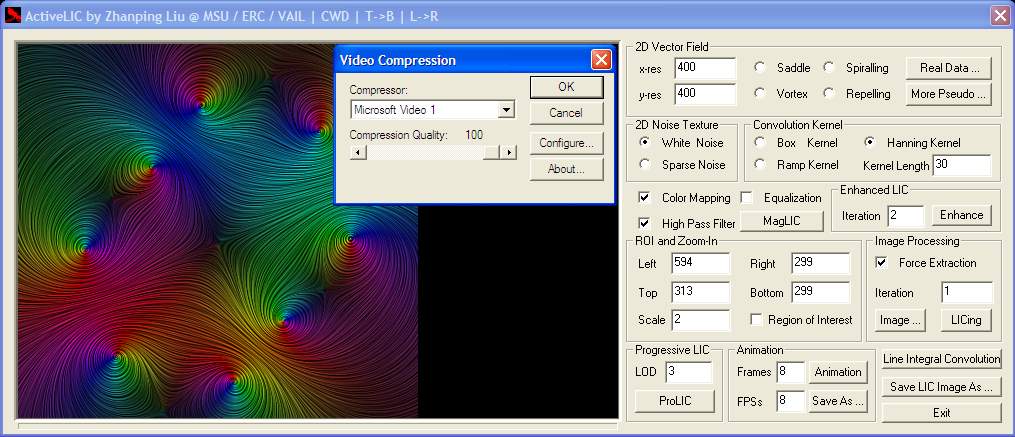1015x437 pixels.
Task: Enable the Equalization checkbox
Action: 746,198
